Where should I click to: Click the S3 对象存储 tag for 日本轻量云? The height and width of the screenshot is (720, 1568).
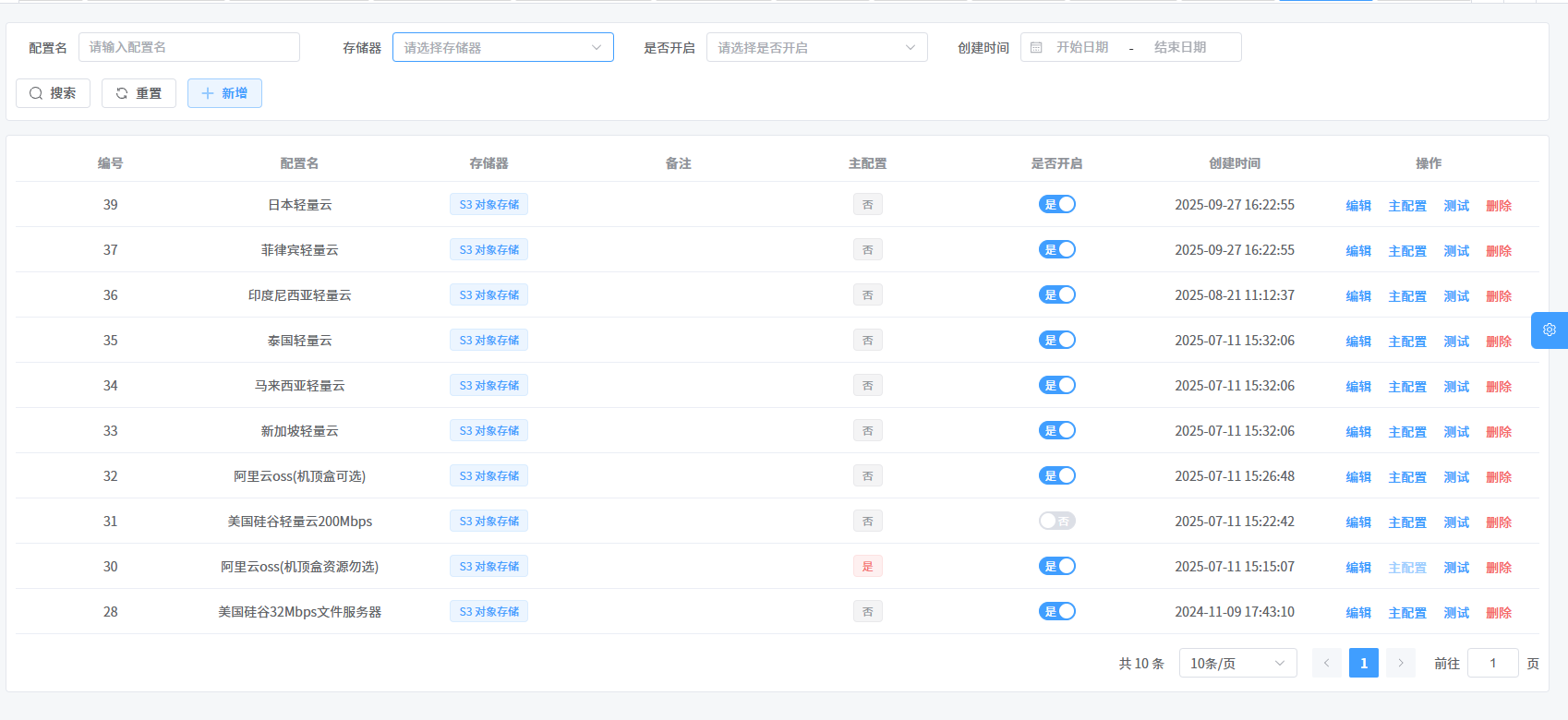(x=488, y=204)
